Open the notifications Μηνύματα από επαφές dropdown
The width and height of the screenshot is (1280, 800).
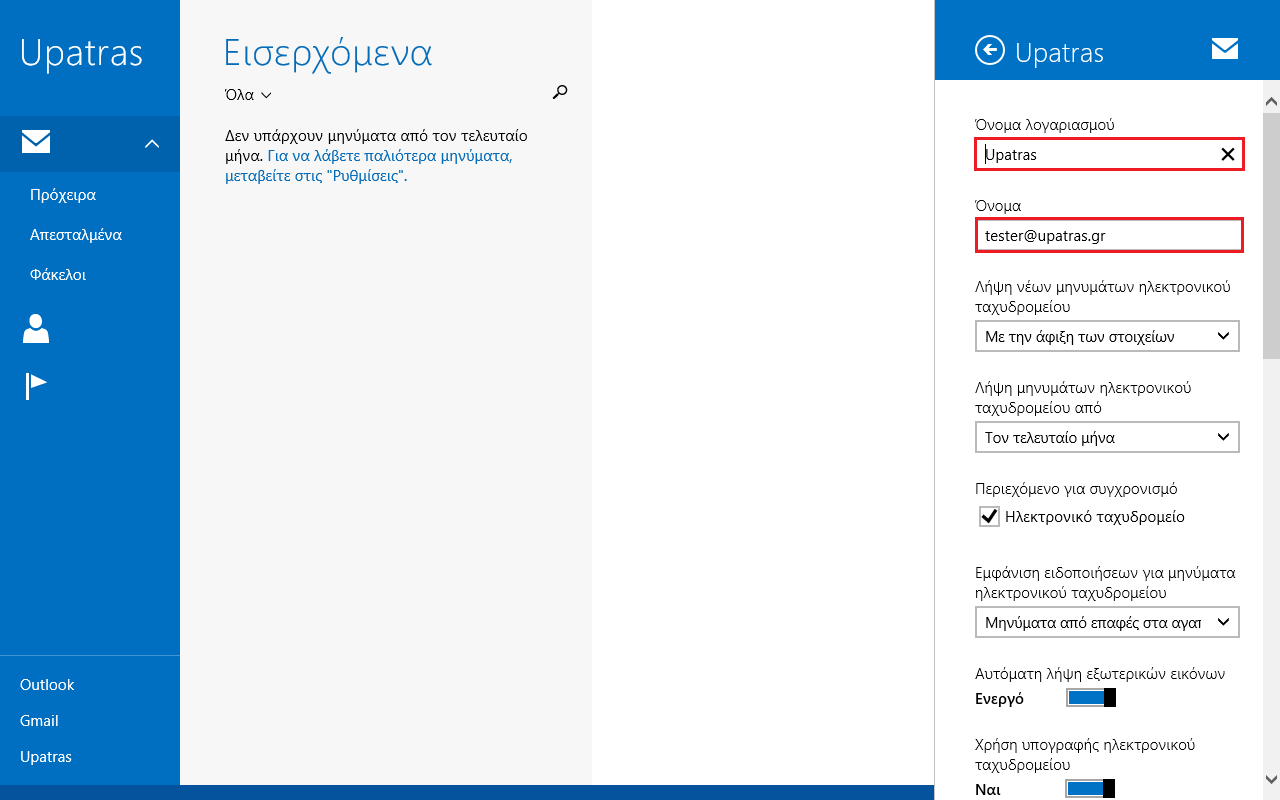click(1107, 622)
